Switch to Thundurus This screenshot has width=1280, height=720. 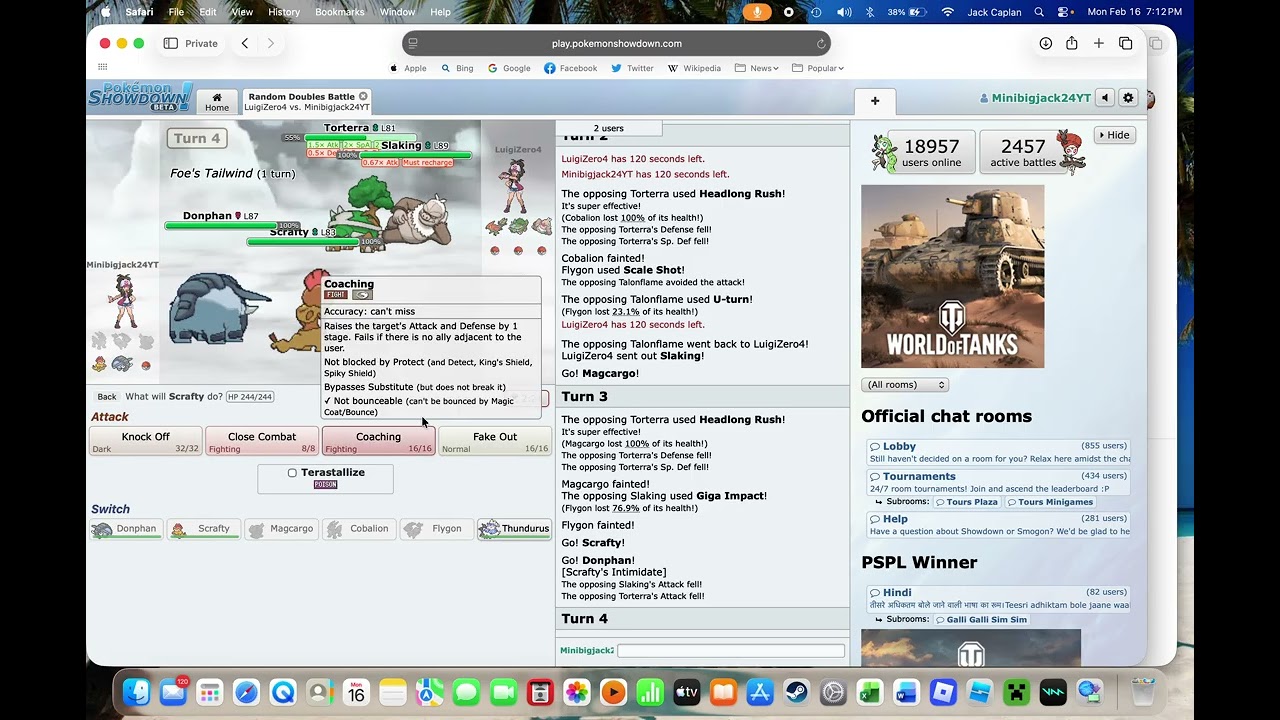(514, 529)
